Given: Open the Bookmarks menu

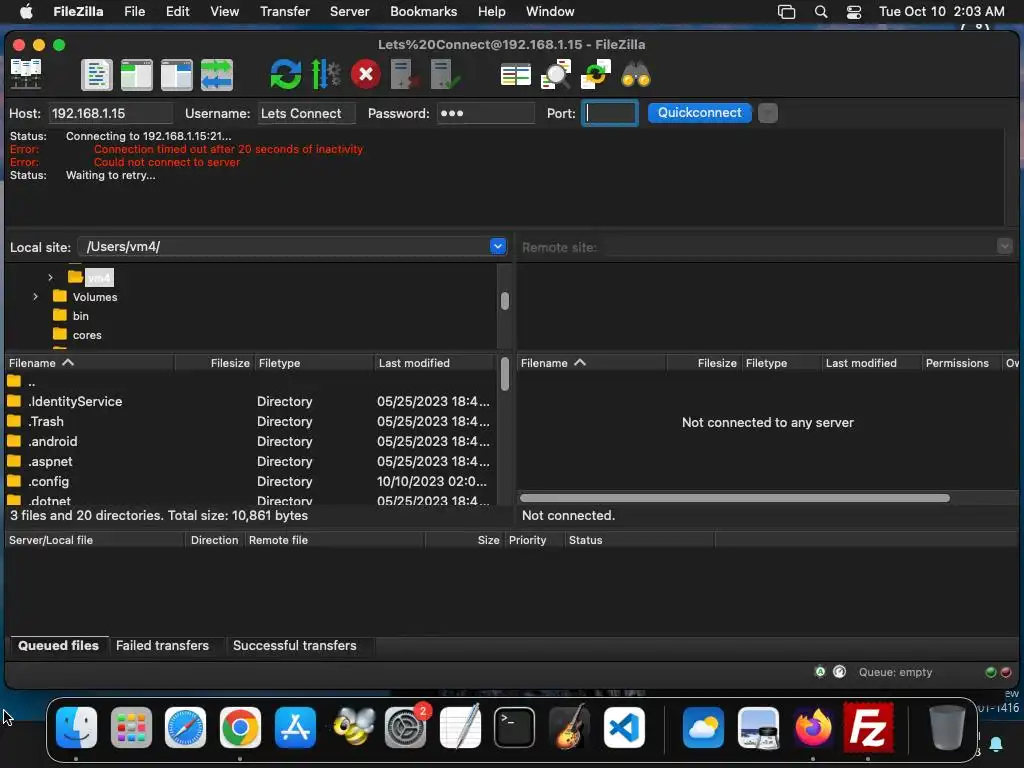Looking at the screenshot, I should tap(424, 12).
